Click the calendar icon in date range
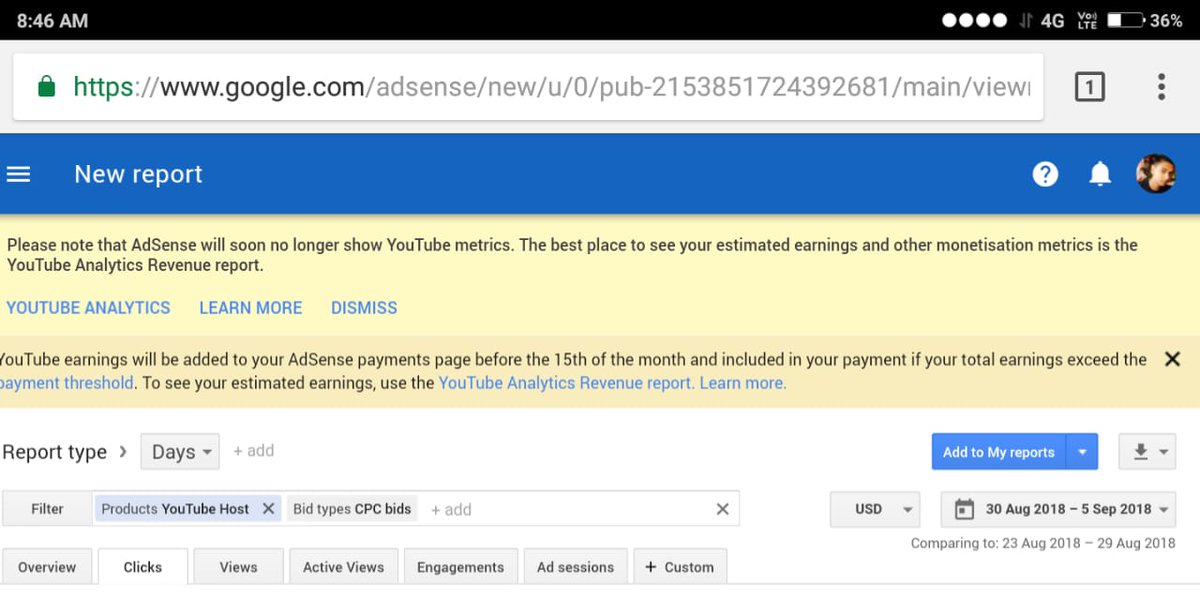The image size is (1200, 600). pos(964,509)
